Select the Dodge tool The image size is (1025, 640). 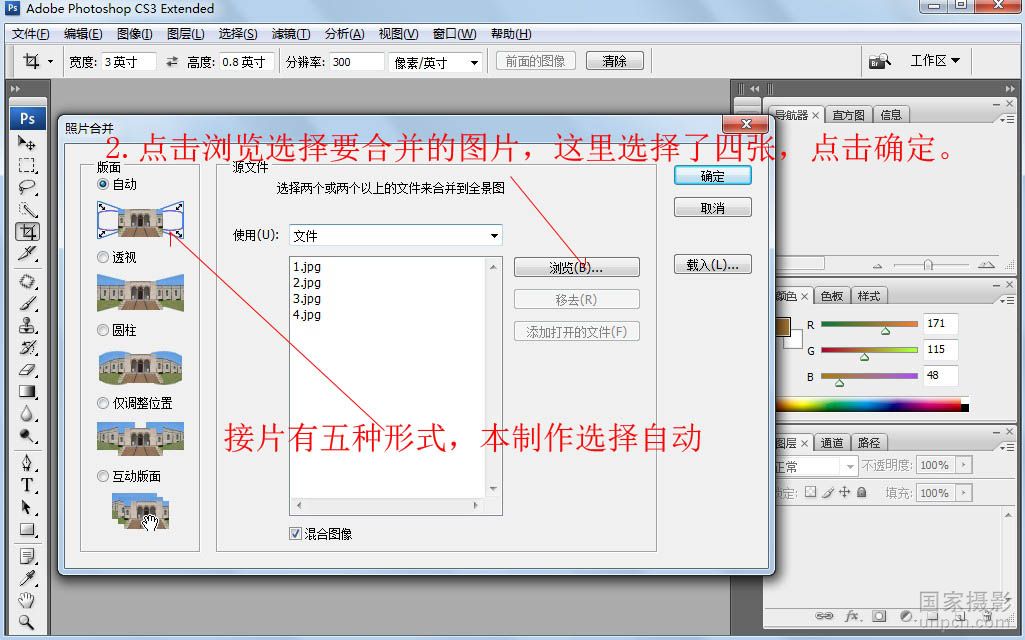pyautogui.click(x=27, y=435)
